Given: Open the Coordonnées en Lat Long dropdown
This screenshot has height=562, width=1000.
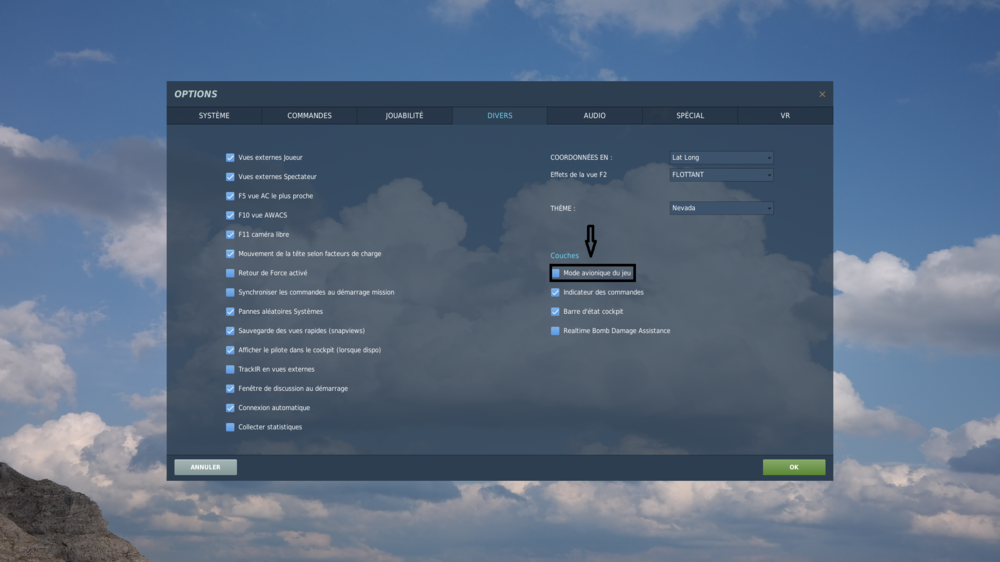Looking at the screenshot, I should coord(721,158).
